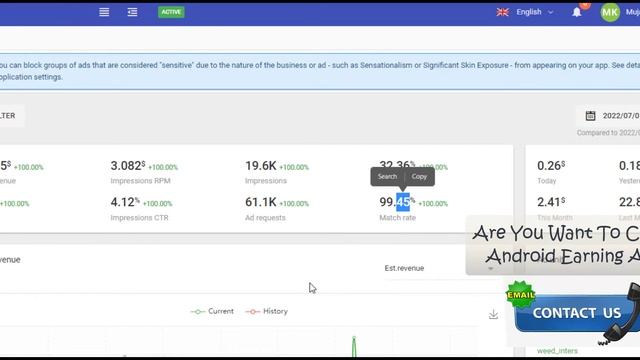Click the Impressions RPM label
The image size is (640, 360).
point(140,180)
